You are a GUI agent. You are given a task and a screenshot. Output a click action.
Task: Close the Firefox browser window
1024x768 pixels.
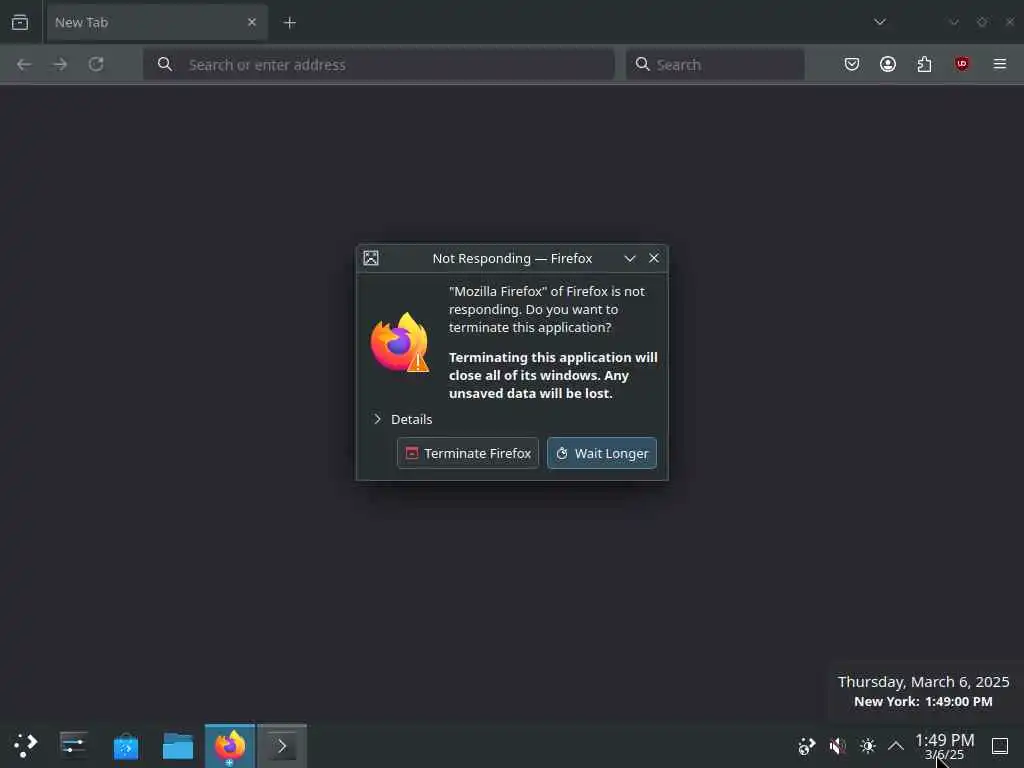point(1010,22)
